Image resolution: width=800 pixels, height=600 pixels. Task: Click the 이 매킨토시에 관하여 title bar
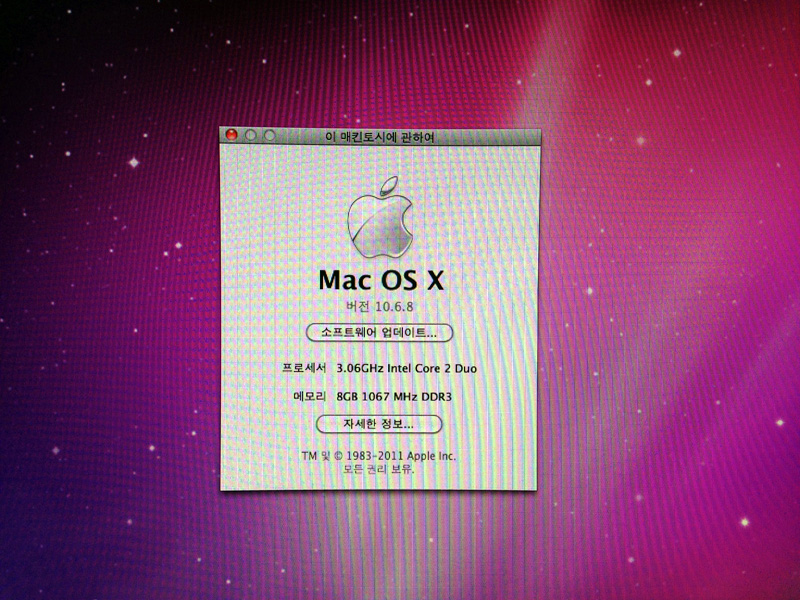(x=379, y=136)
